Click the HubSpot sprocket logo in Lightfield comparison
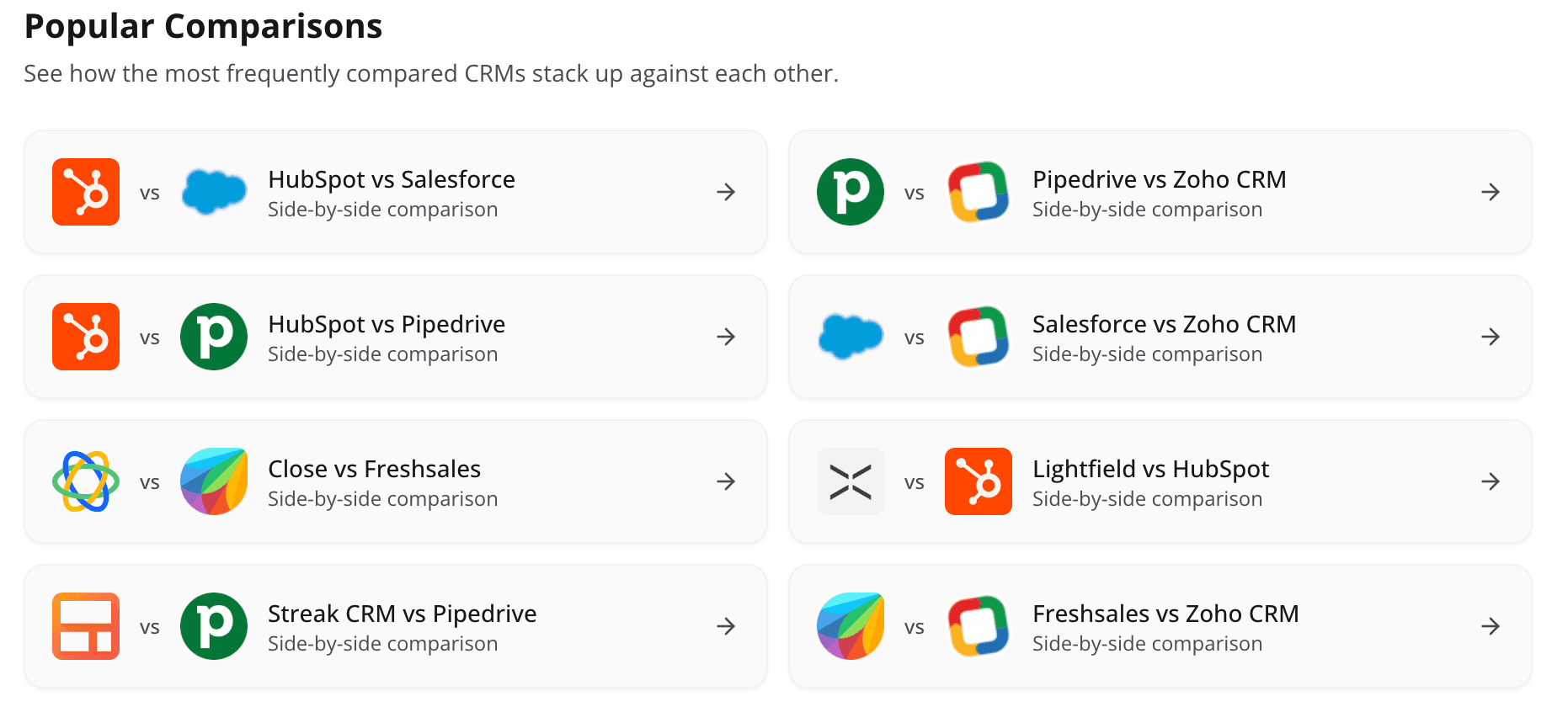The height and width of the screenshot is (707, 1568). (979, 481)
